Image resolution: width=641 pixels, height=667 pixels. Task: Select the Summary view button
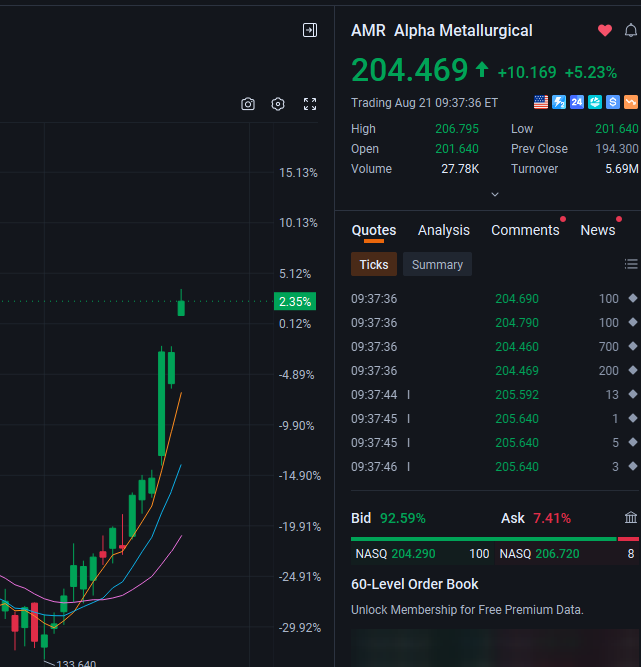click(x=437, y=264)
